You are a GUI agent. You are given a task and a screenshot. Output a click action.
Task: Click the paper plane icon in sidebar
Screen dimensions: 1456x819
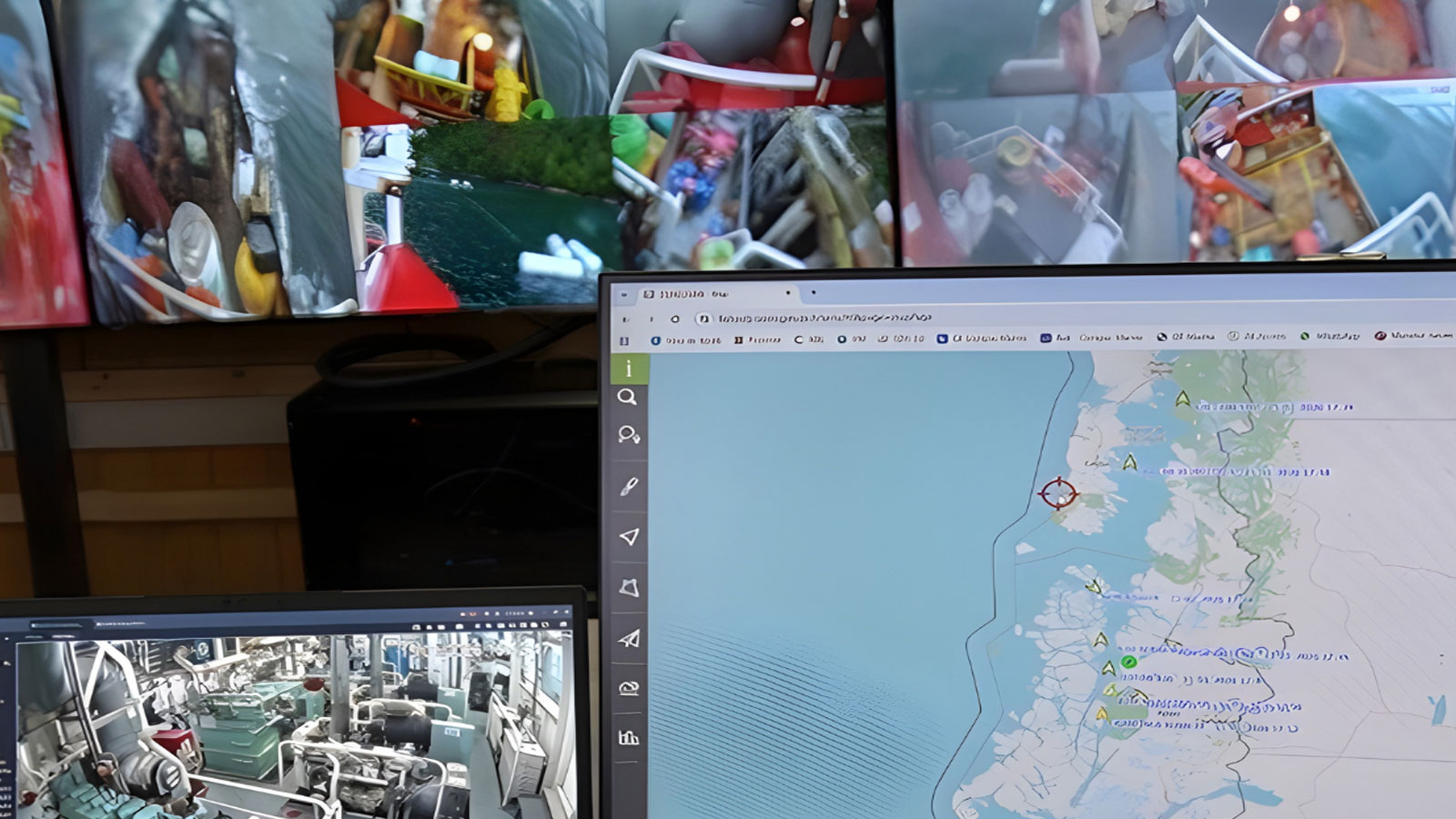[x=629, y=639]
